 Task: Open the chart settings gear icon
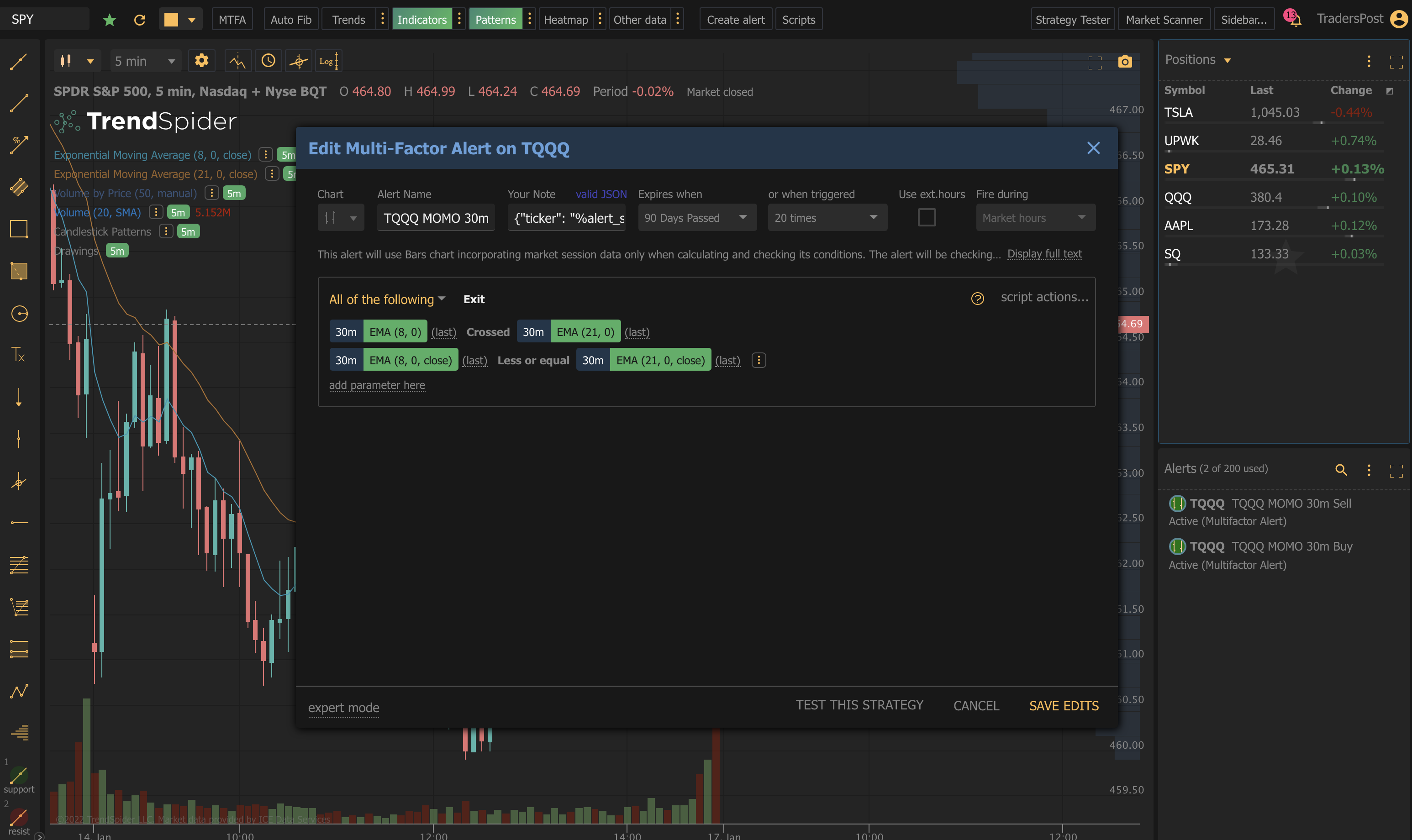pos(201,61)
